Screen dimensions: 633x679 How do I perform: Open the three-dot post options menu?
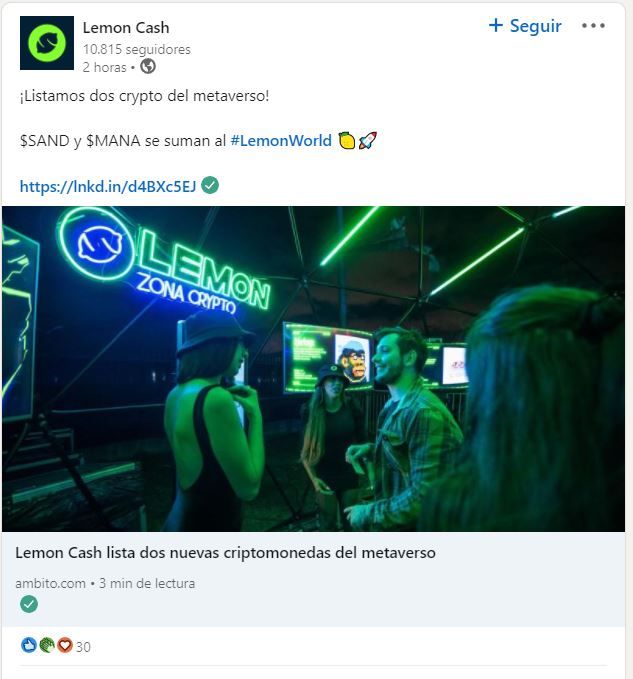[x=593, y=26]
